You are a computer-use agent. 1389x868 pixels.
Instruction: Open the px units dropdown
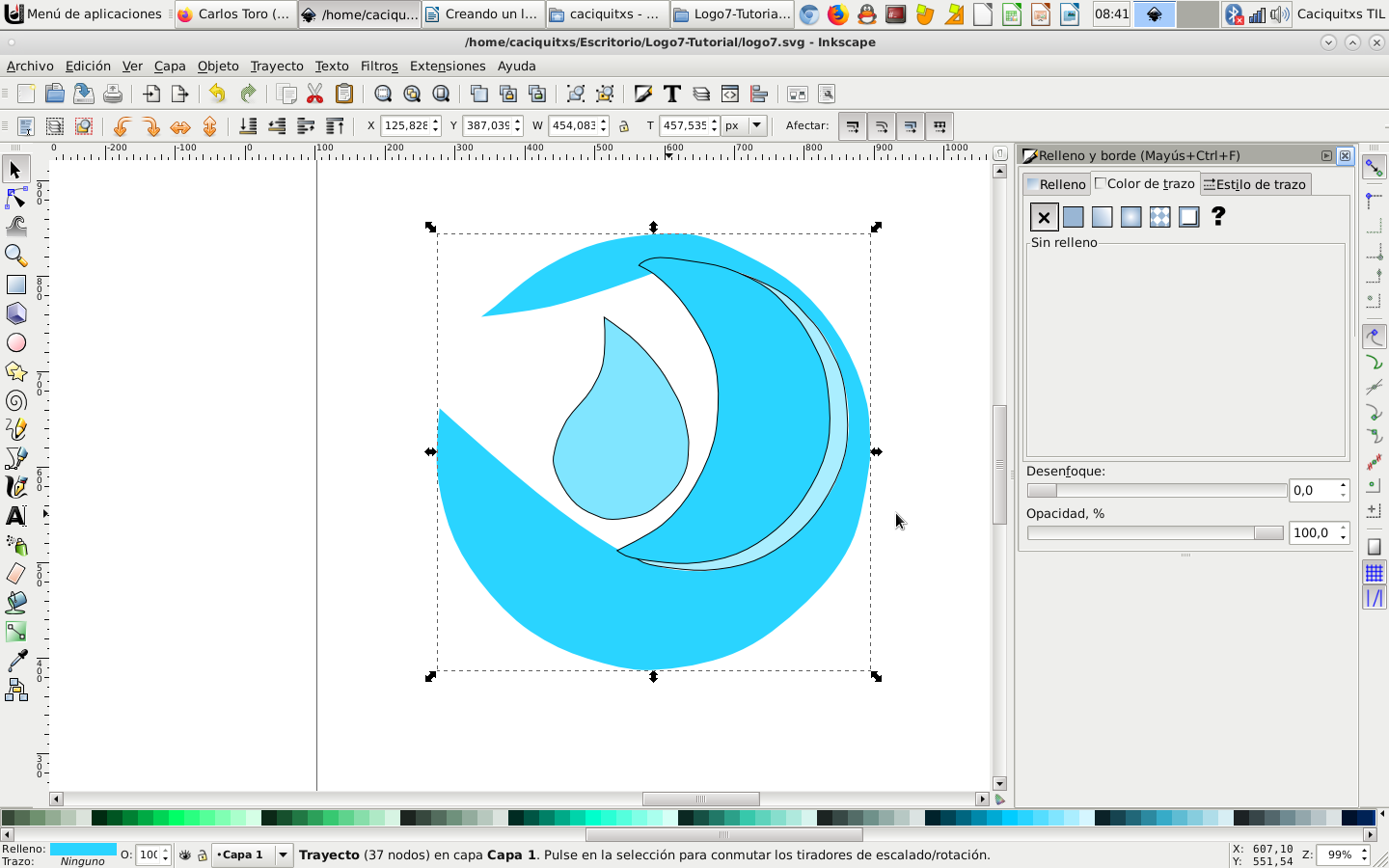pos(757,125)
